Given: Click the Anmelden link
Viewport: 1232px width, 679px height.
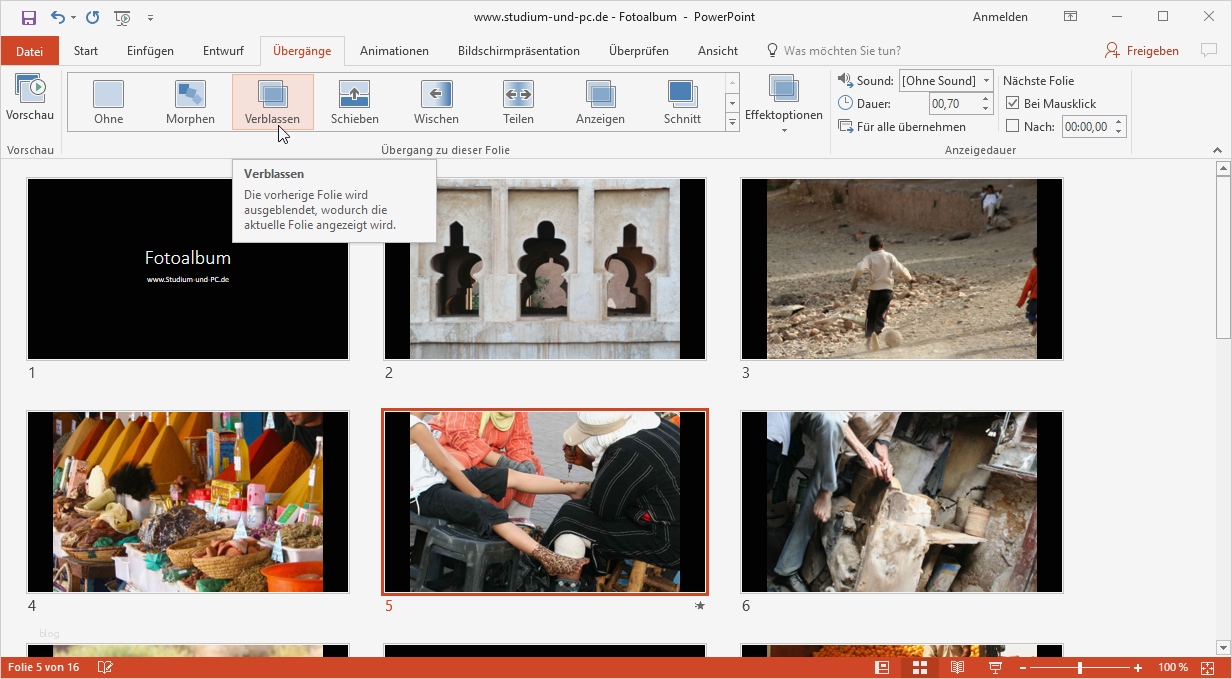Looking at the screenshot, I should 999,16.
